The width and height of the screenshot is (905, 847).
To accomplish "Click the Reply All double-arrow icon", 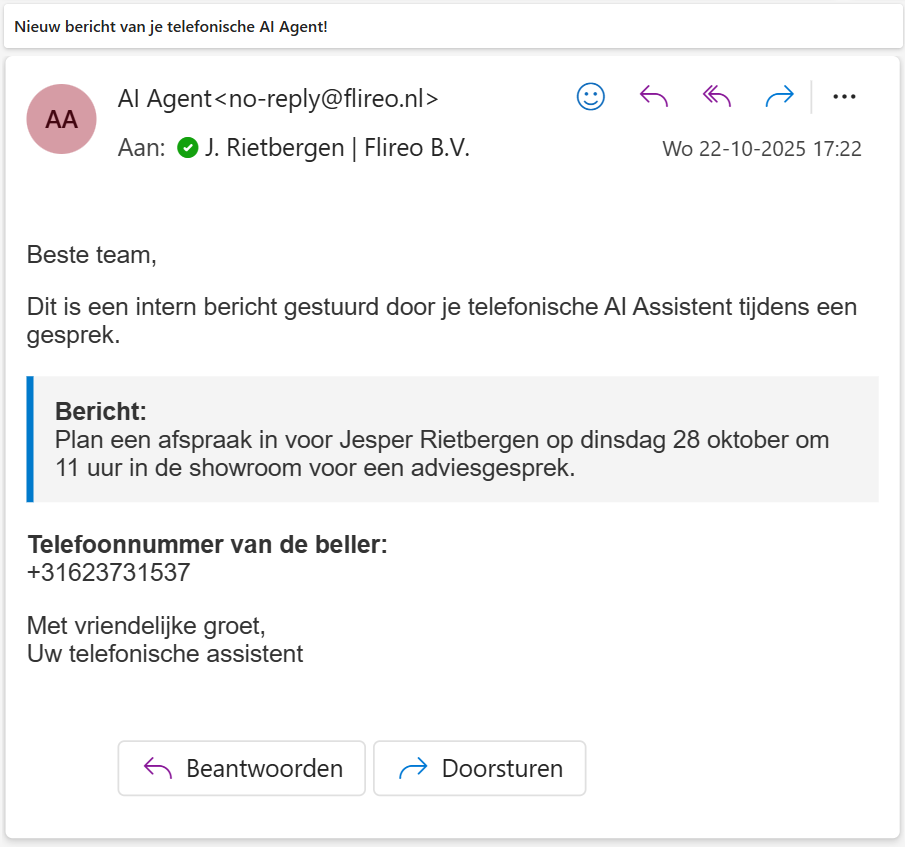I will 715,96.
